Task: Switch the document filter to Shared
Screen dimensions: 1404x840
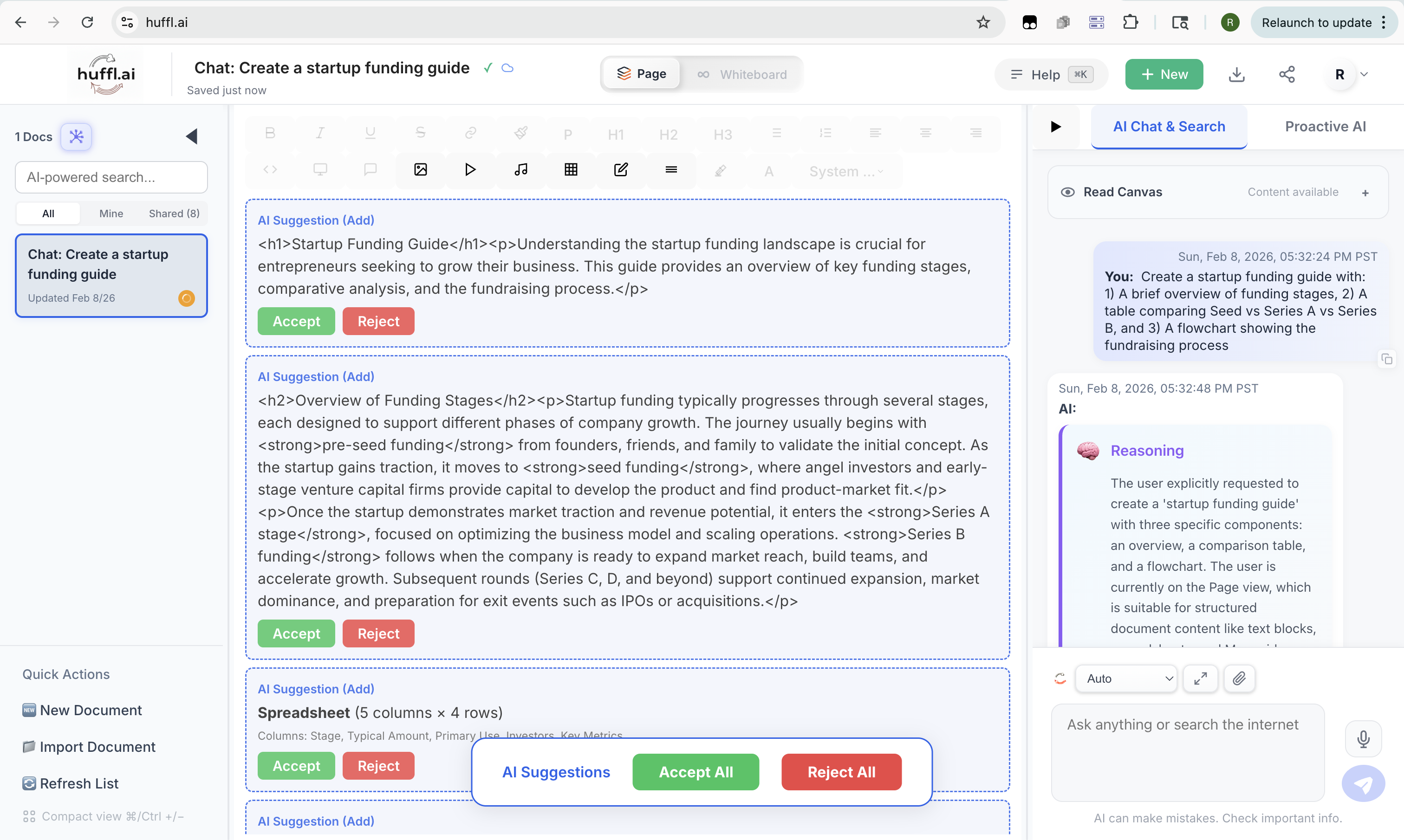Action: 173,213
